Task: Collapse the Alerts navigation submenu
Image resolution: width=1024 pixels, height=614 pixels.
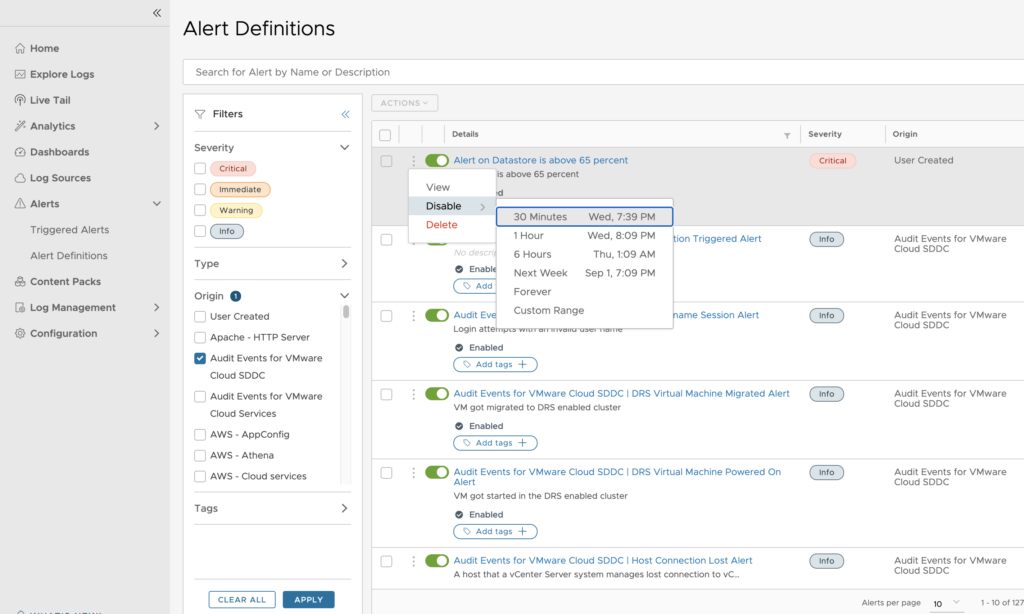Action: [x=157, y=204]
